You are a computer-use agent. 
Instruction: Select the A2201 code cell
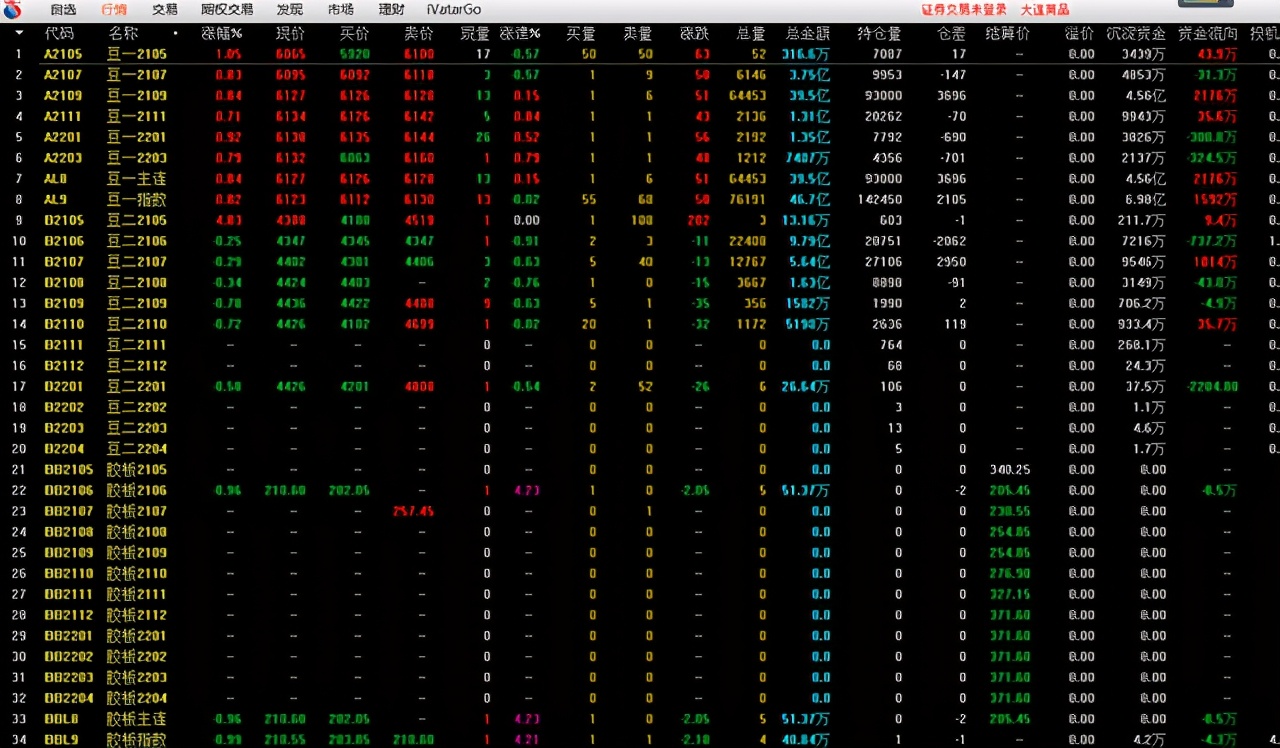(x=63, y=137)
